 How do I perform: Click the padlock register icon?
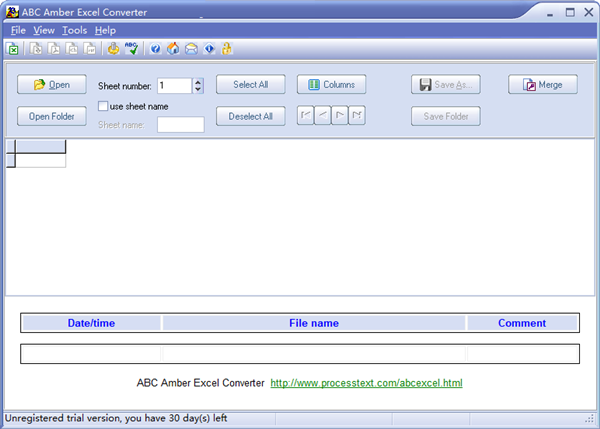[227, 48]
